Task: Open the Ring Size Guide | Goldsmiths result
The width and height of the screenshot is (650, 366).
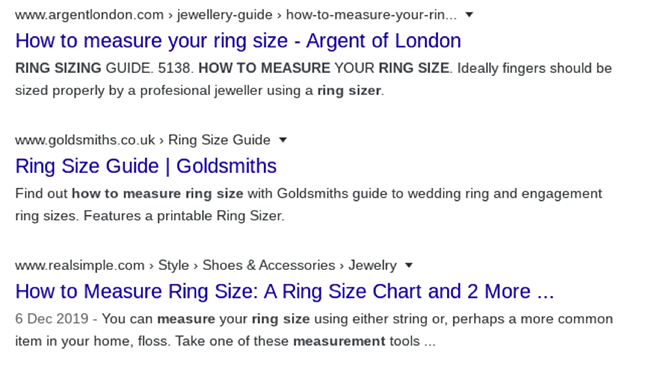Action: coord(146,166)
